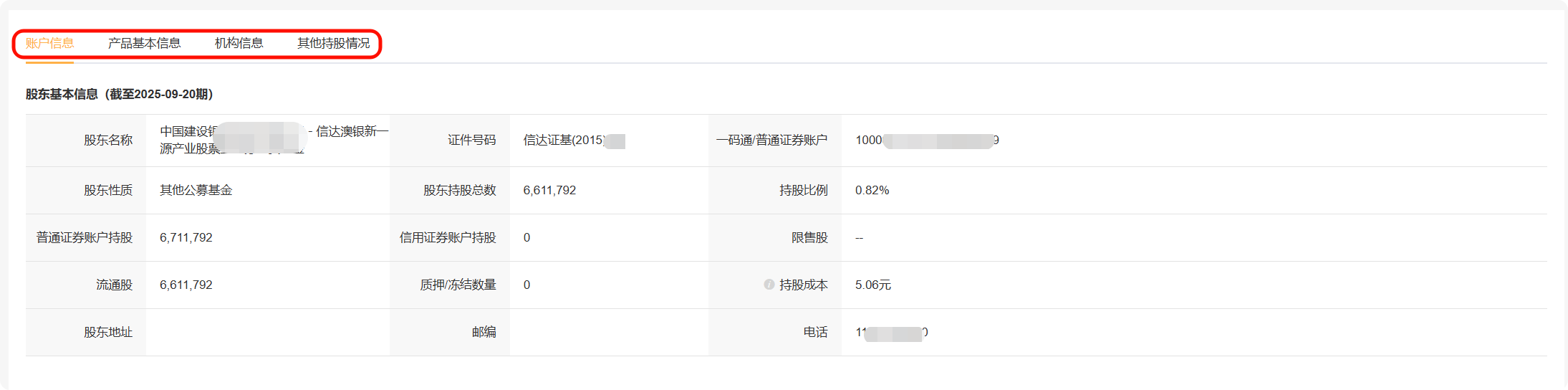Go to the 其他持股情况 tab

333,44
